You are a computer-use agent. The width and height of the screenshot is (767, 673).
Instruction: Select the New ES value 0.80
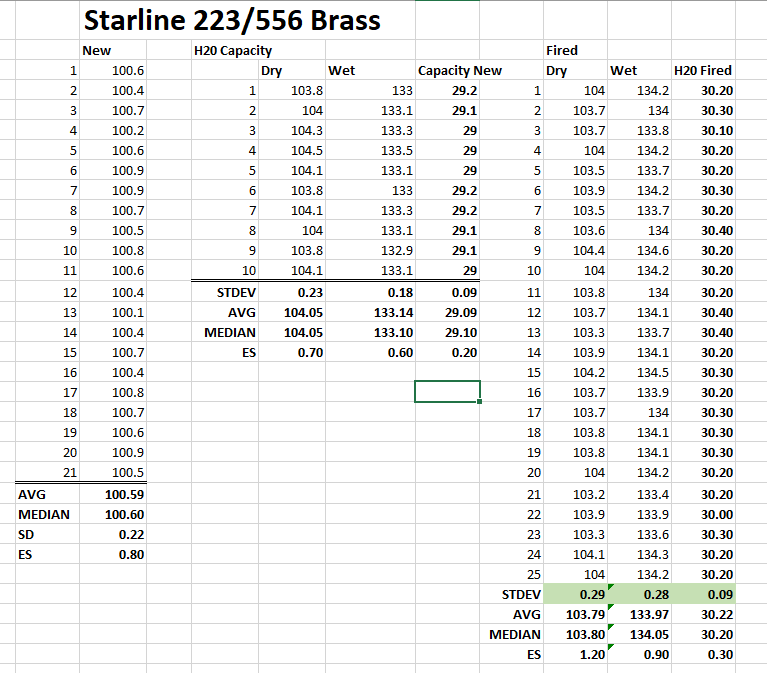(x=113, y=555)
